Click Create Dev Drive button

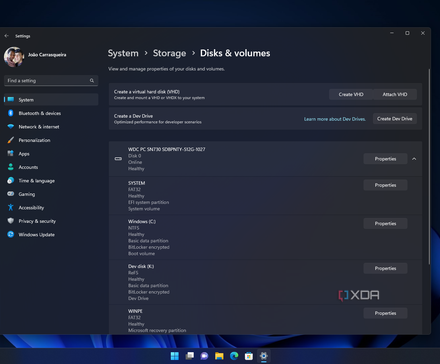pyautogui.click(x=395, y=119)
